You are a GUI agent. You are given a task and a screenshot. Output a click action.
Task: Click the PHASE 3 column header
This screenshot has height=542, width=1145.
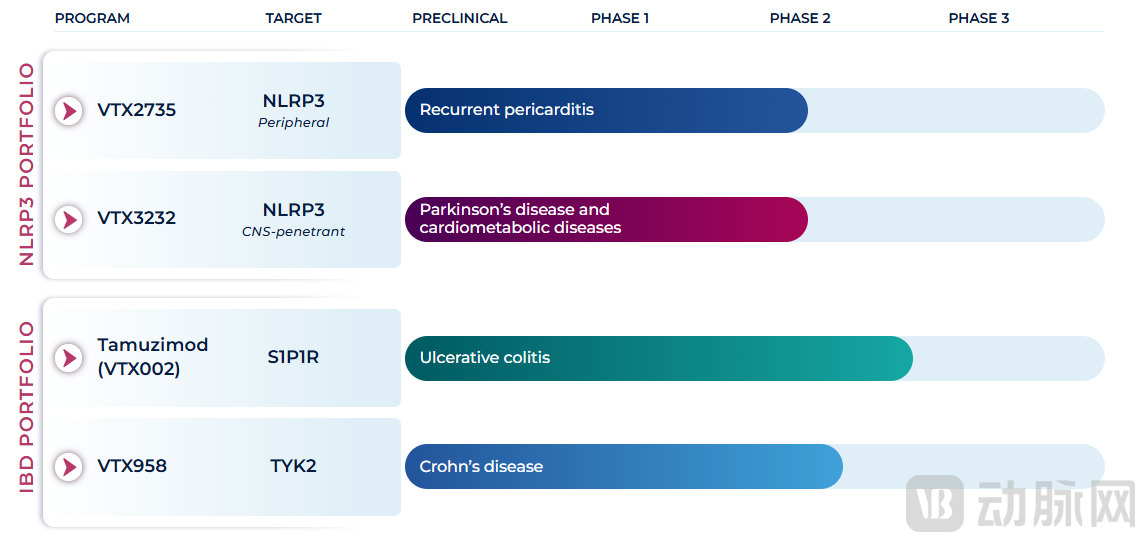click(979, 18)
